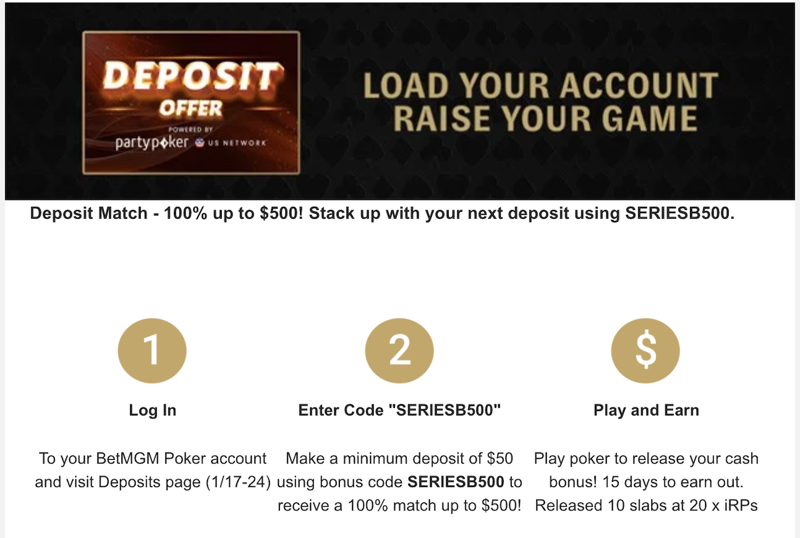
Task: Click the gold number 1 step icon
Action: [x=152, y=351]
